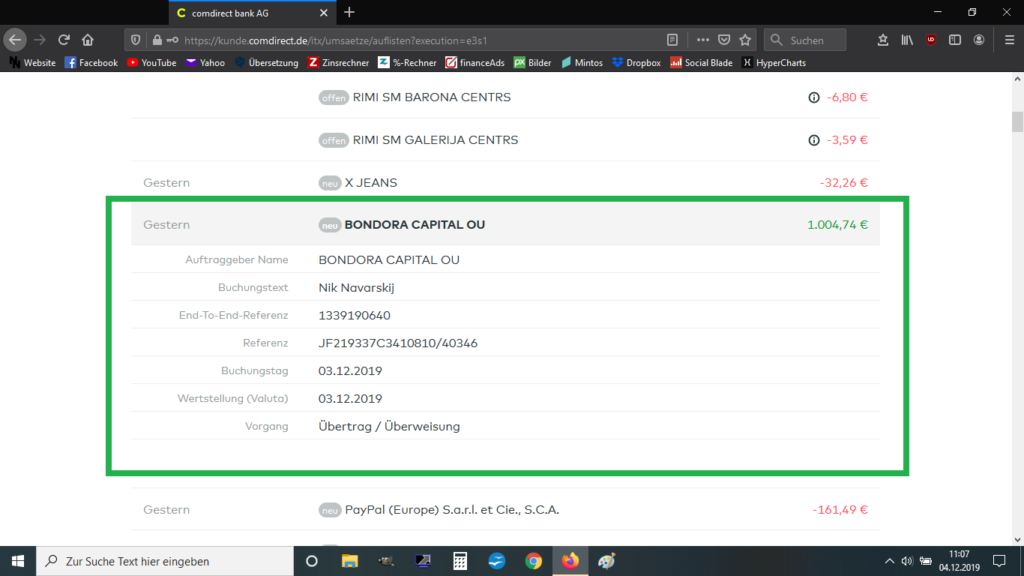Open Yahoo bookmark
This screenshot has height=576, width=1024.
(205, 63)
